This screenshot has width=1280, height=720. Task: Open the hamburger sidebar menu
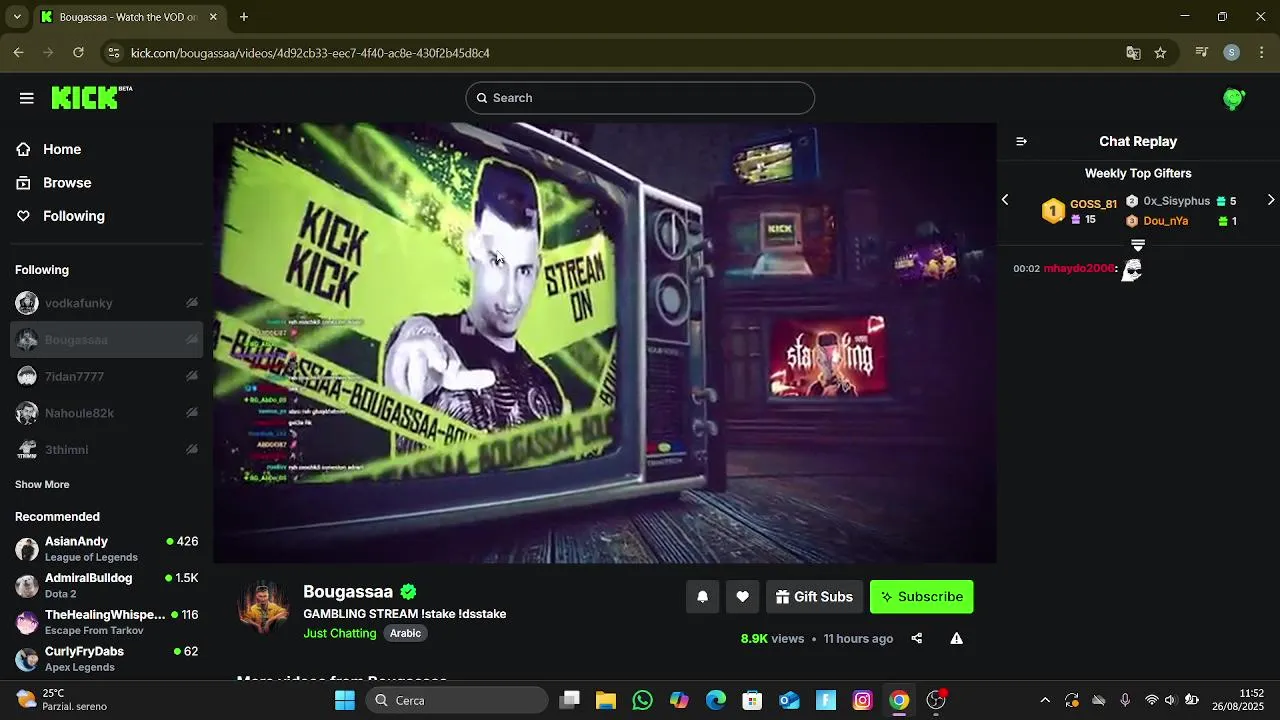coord(27,98)
